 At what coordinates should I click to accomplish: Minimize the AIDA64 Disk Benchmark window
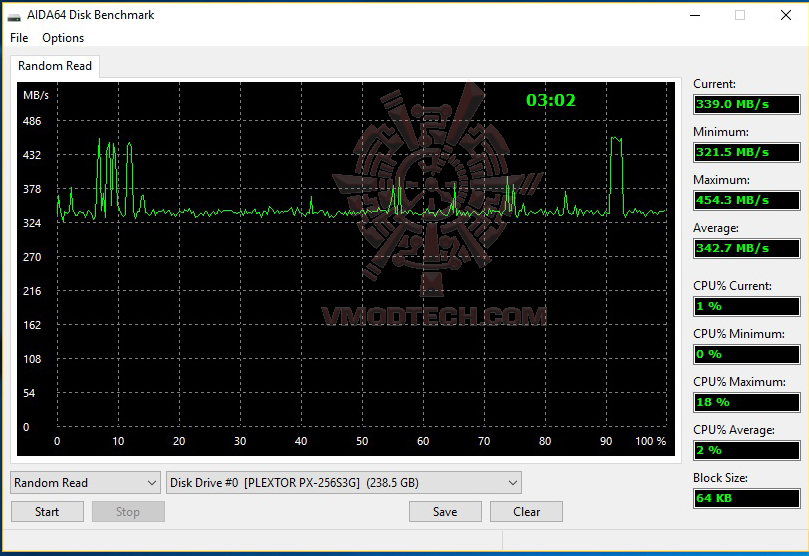click(695, 15)
